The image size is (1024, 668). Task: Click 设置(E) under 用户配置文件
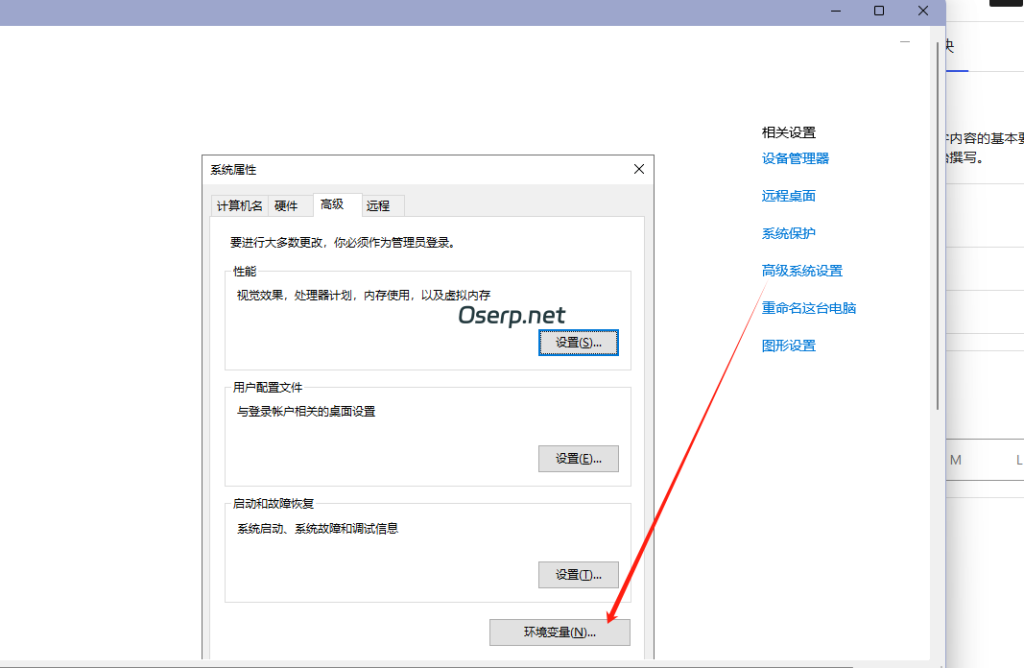click(x=578, y=458)
